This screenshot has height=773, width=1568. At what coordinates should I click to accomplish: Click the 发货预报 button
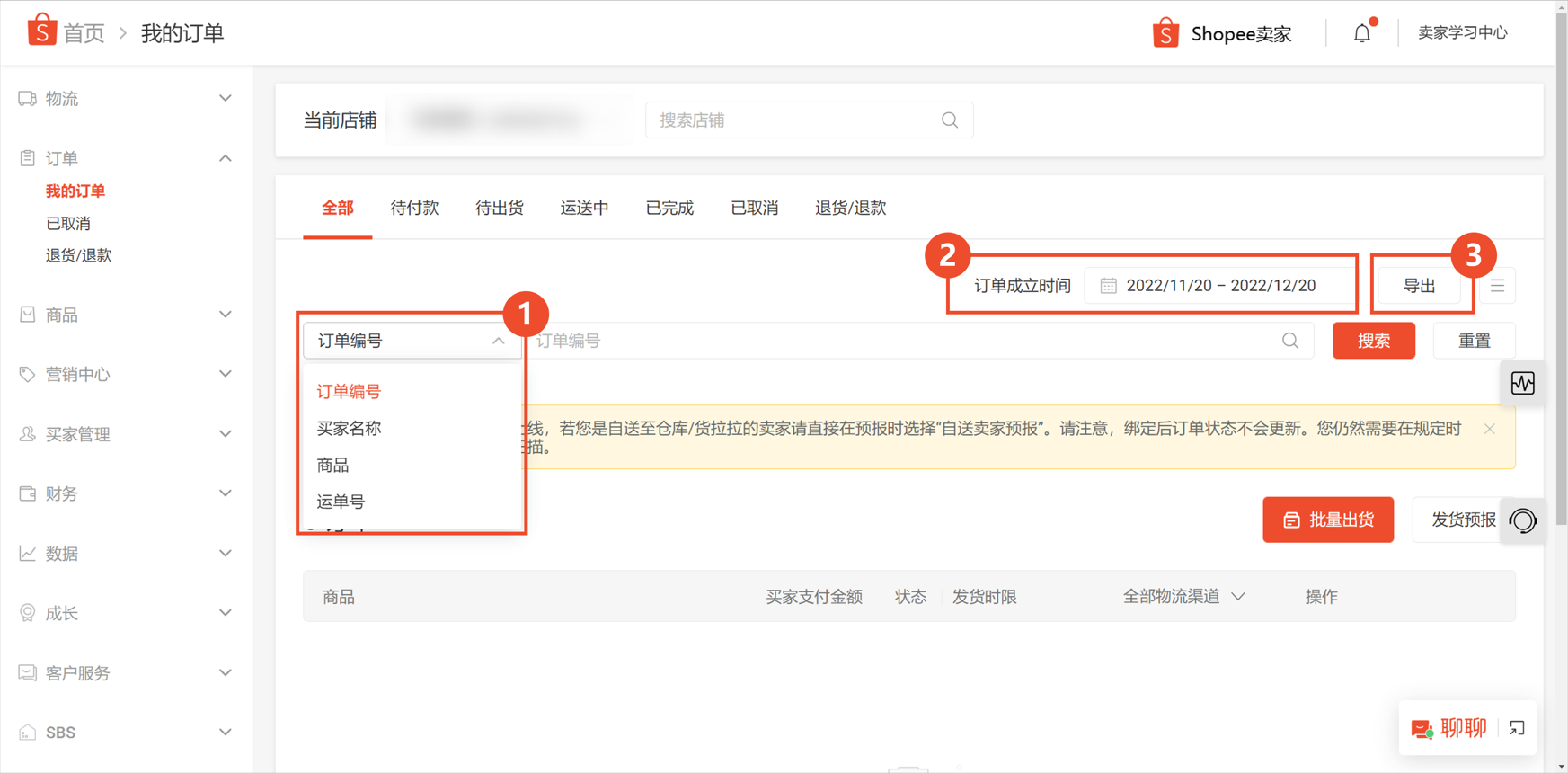[1463, 520]
